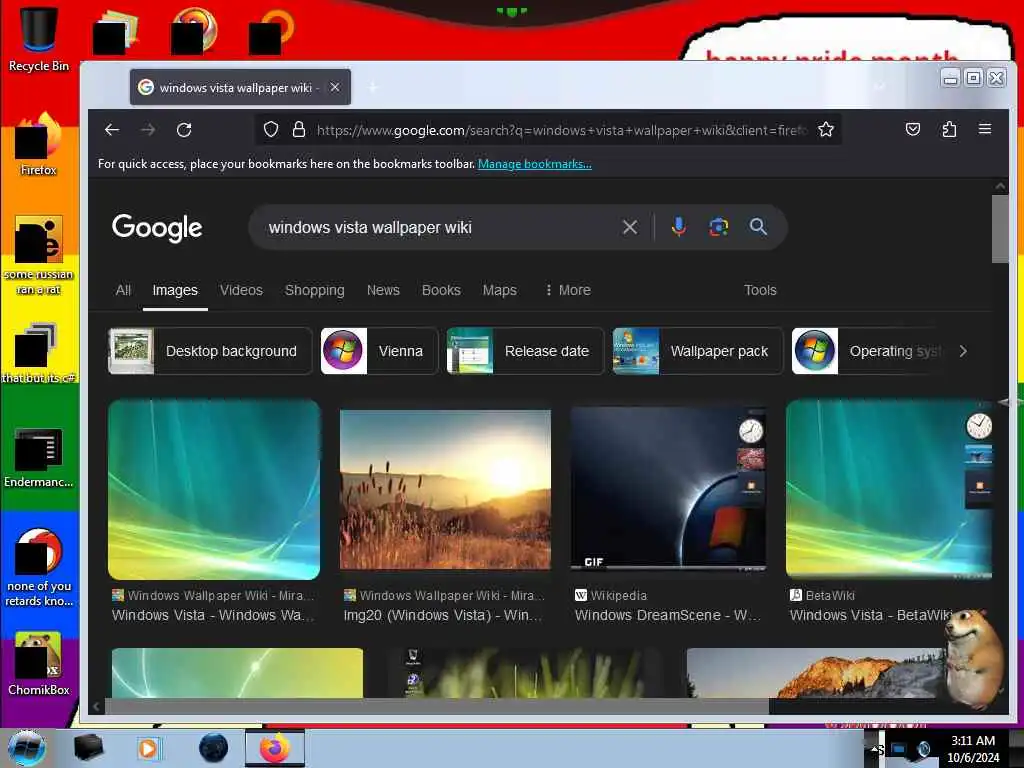Open Google Lens image search
1024x768 pixels.
click(718, 227)
